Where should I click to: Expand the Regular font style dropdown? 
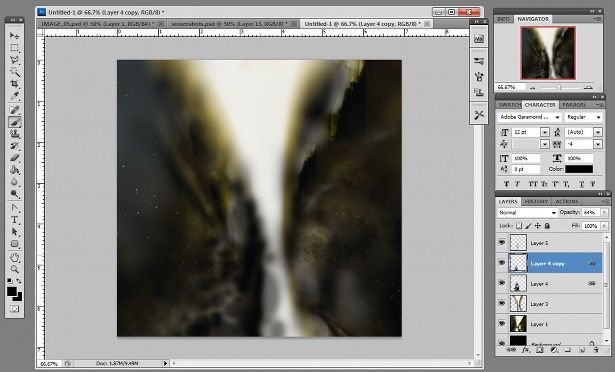click(x=584, y=117)
